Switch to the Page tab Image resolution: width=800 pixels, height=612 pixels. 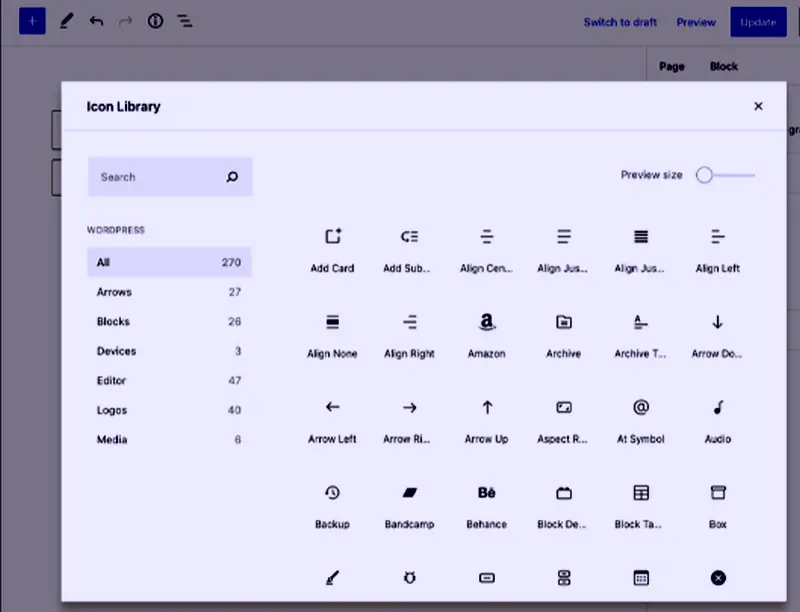[671, 66]
